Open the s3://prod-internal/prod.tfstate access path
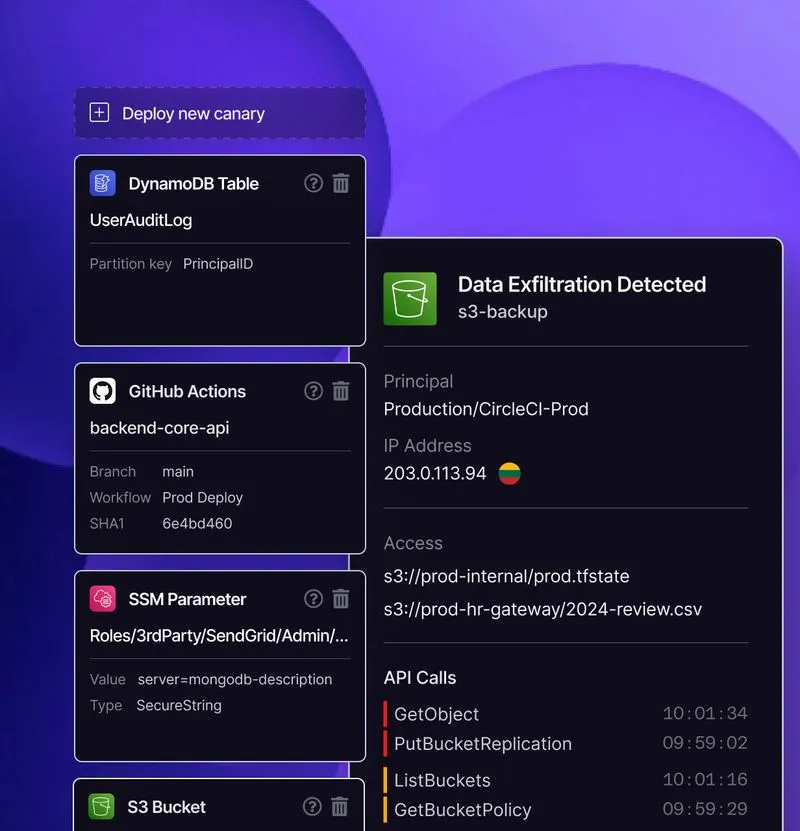 pos(506,577)
